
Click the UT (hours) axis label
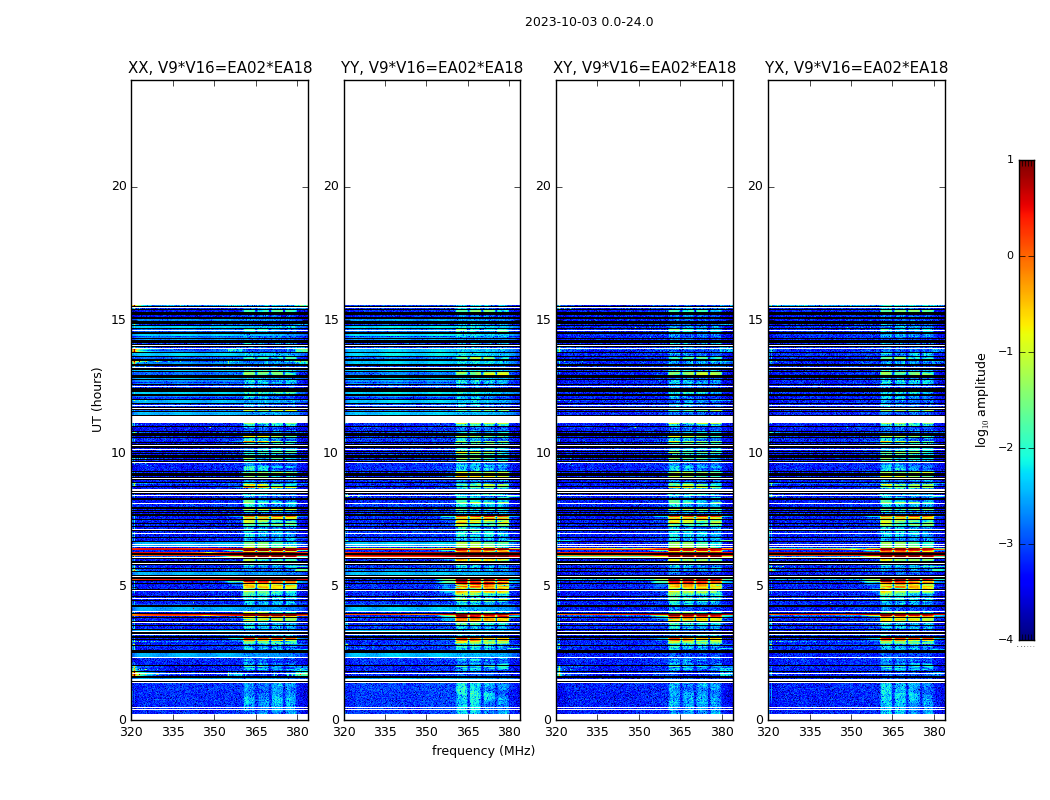point(97,400)
